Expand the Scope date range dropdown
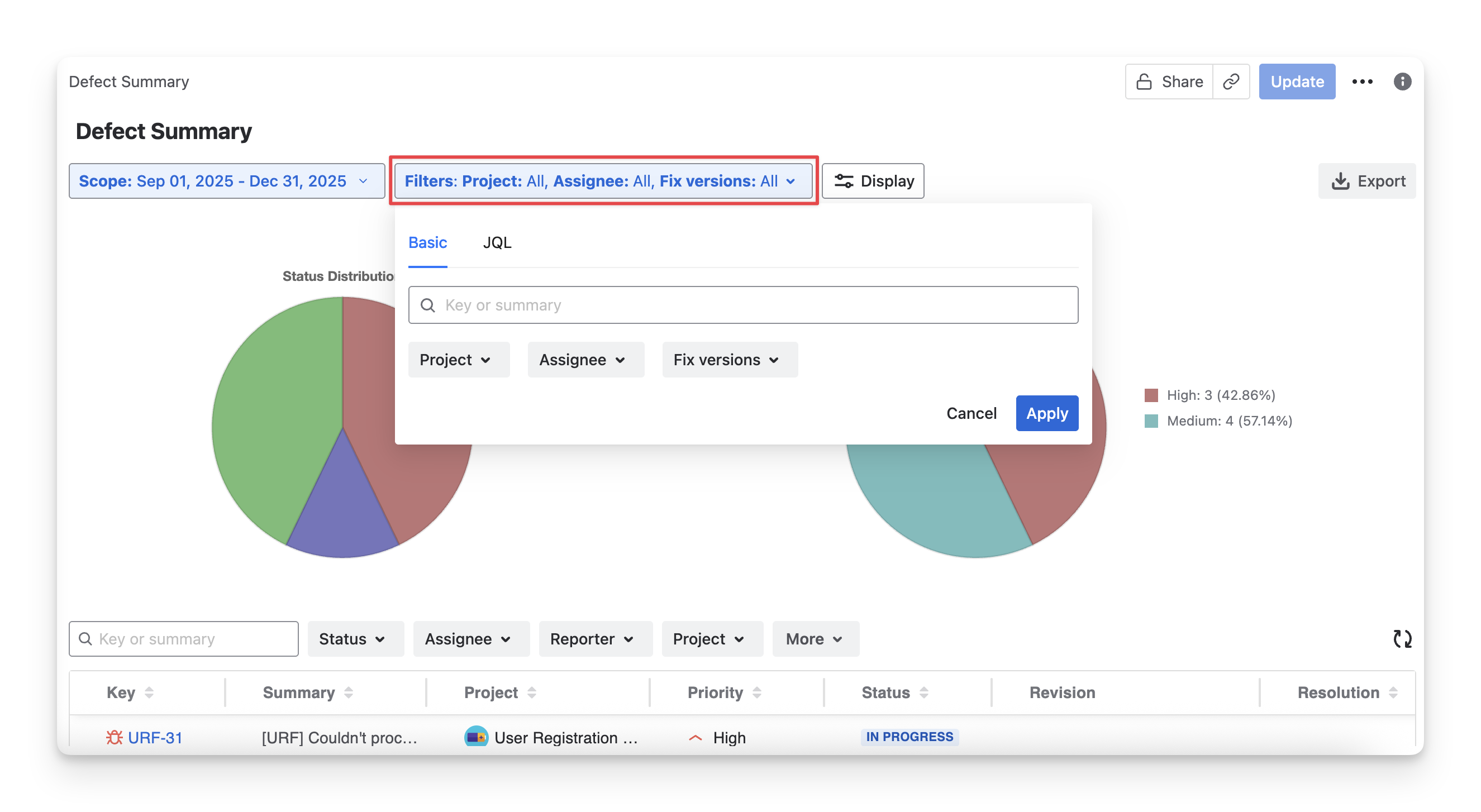The height and width of the screenshot is (812, 1481). (x=226, y=181)
